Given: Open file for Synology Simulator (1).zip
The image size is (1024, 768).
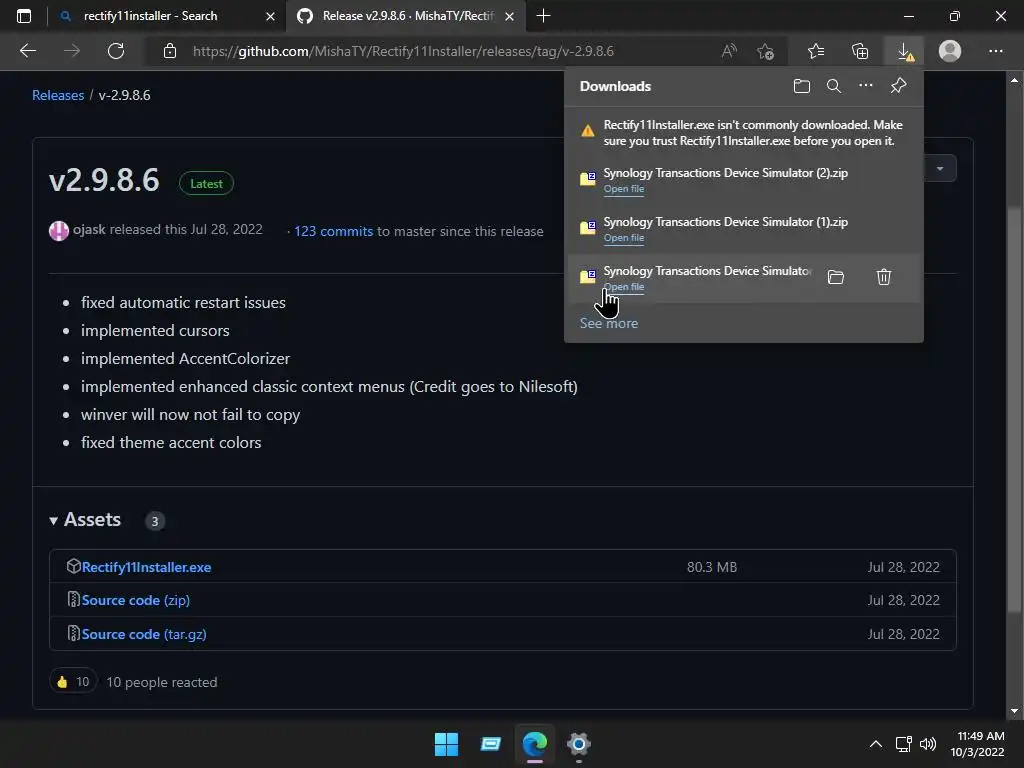Looking at the screenshot, I should [624, 238].
